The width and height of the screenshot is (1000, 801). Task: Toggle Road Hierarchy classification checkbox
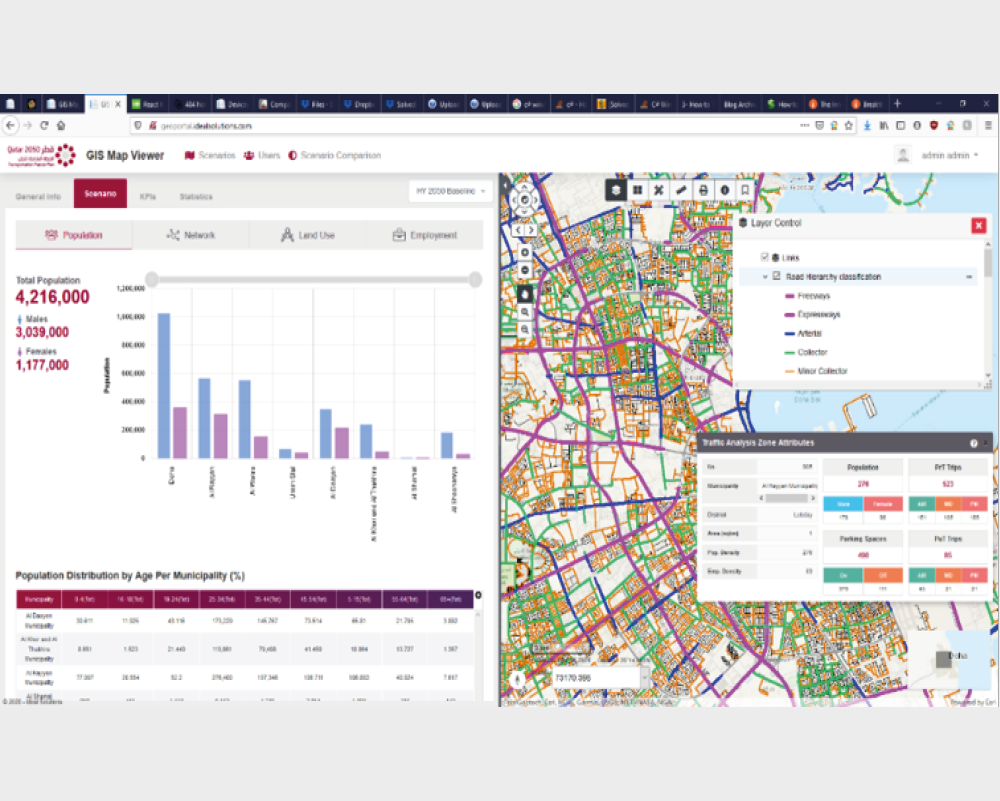tap(776, 276)
